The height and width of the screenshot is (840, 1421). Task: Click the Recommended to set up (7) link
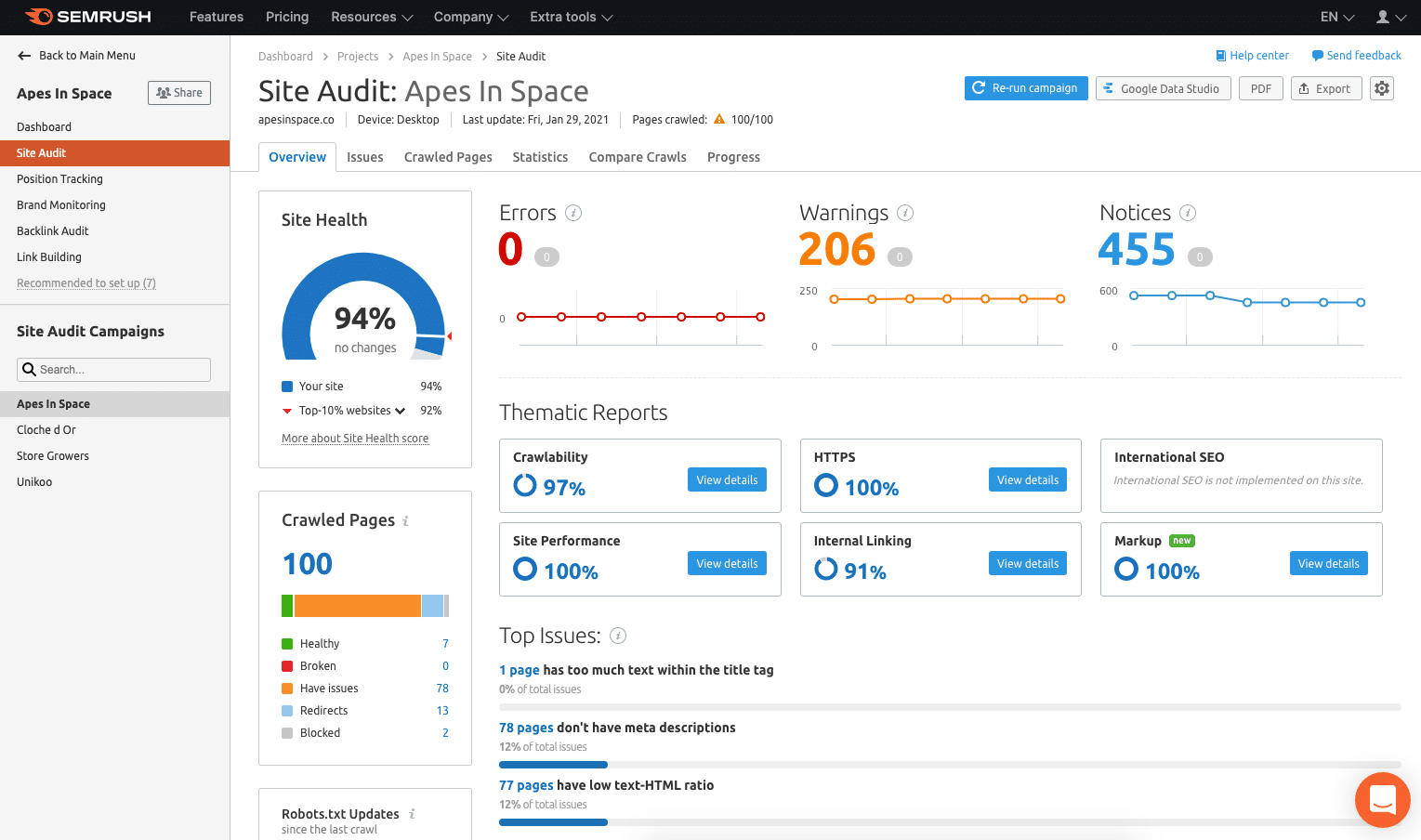[86, 283]
